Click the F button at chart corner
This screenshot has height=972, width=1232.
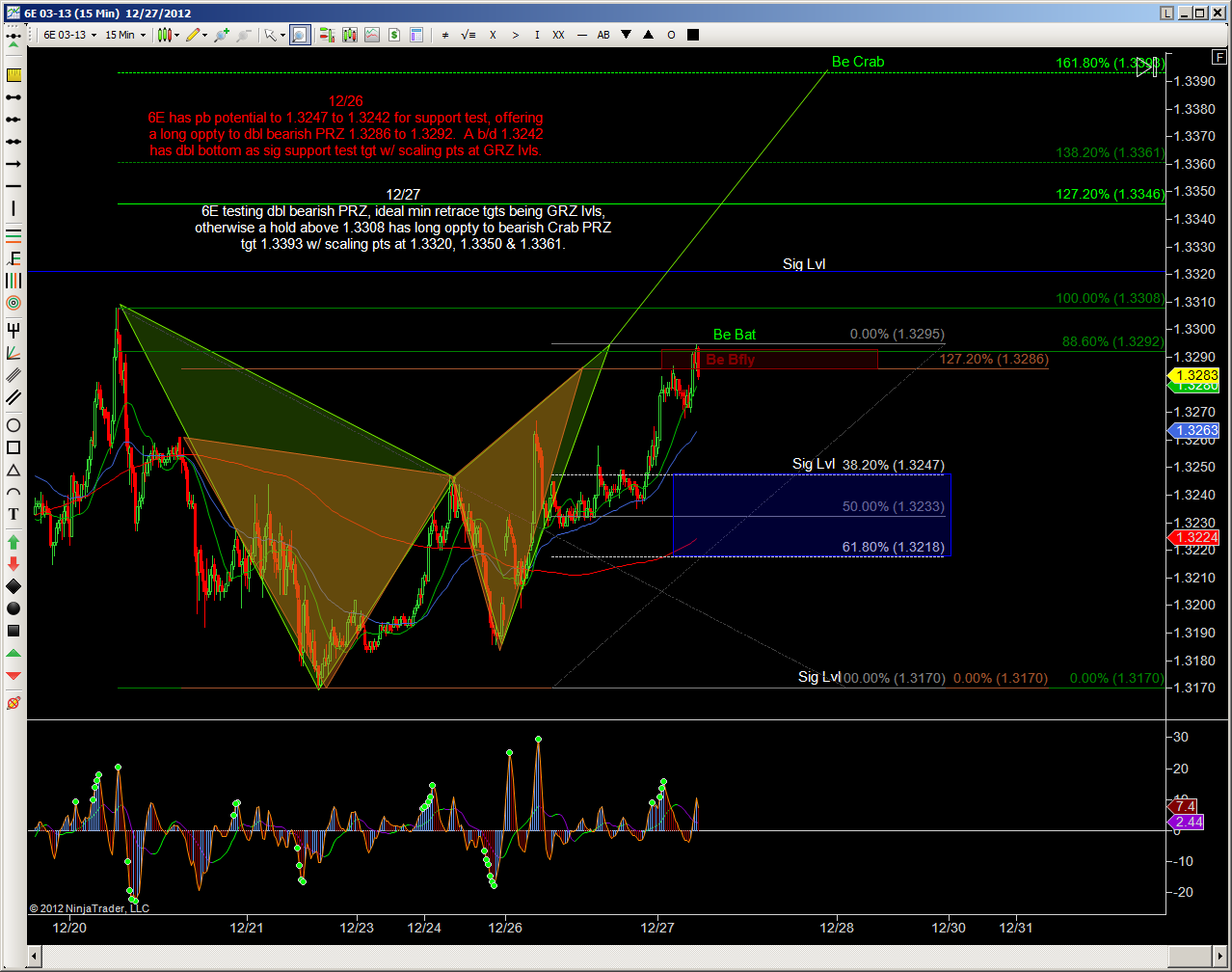(1220, 57)
